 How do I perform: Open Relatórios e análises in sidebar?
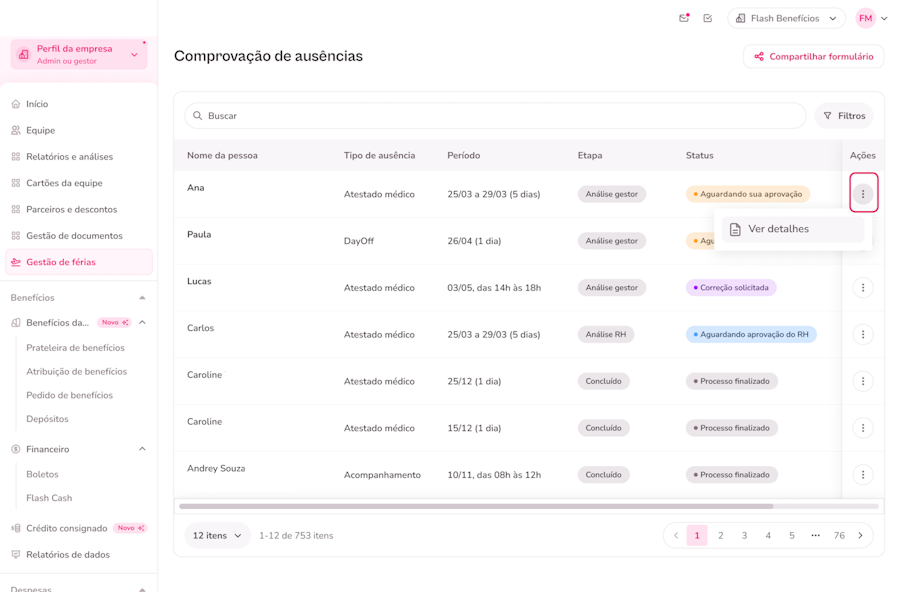coord(69,157)
